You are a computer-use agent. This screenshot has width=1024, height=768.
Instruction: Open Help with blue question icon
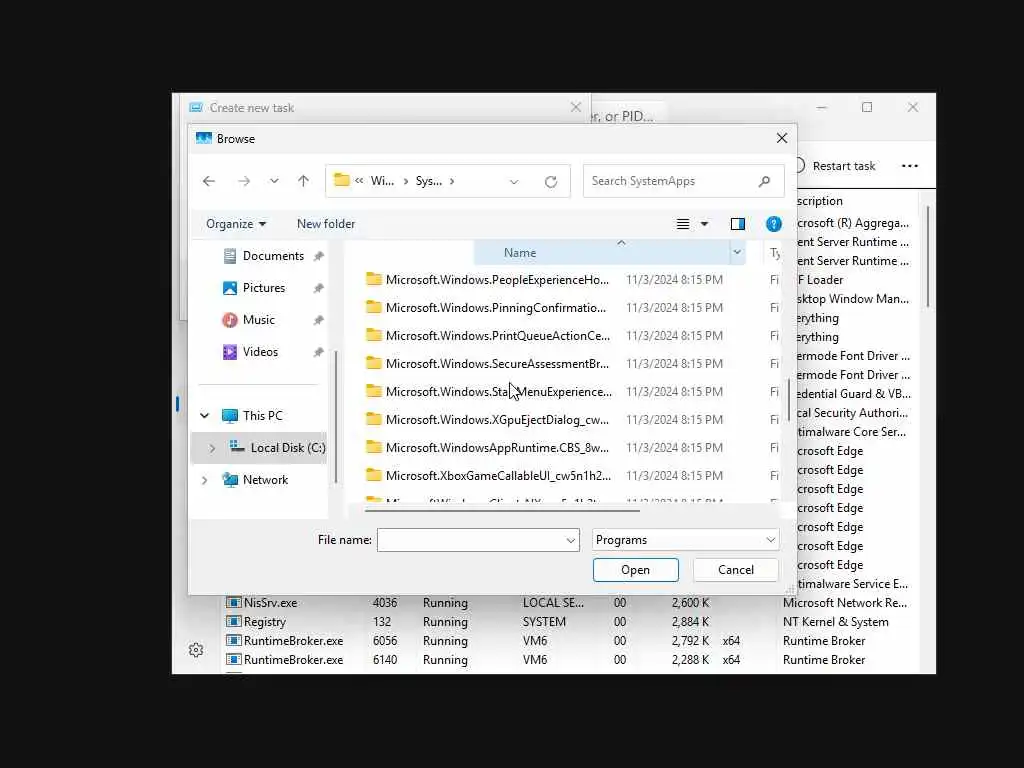click(774, 224)
